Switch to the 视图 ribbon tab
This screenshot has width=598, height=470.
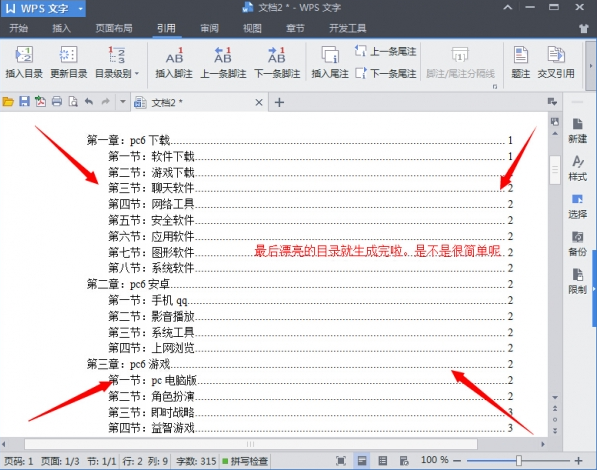tap(252, 28)
